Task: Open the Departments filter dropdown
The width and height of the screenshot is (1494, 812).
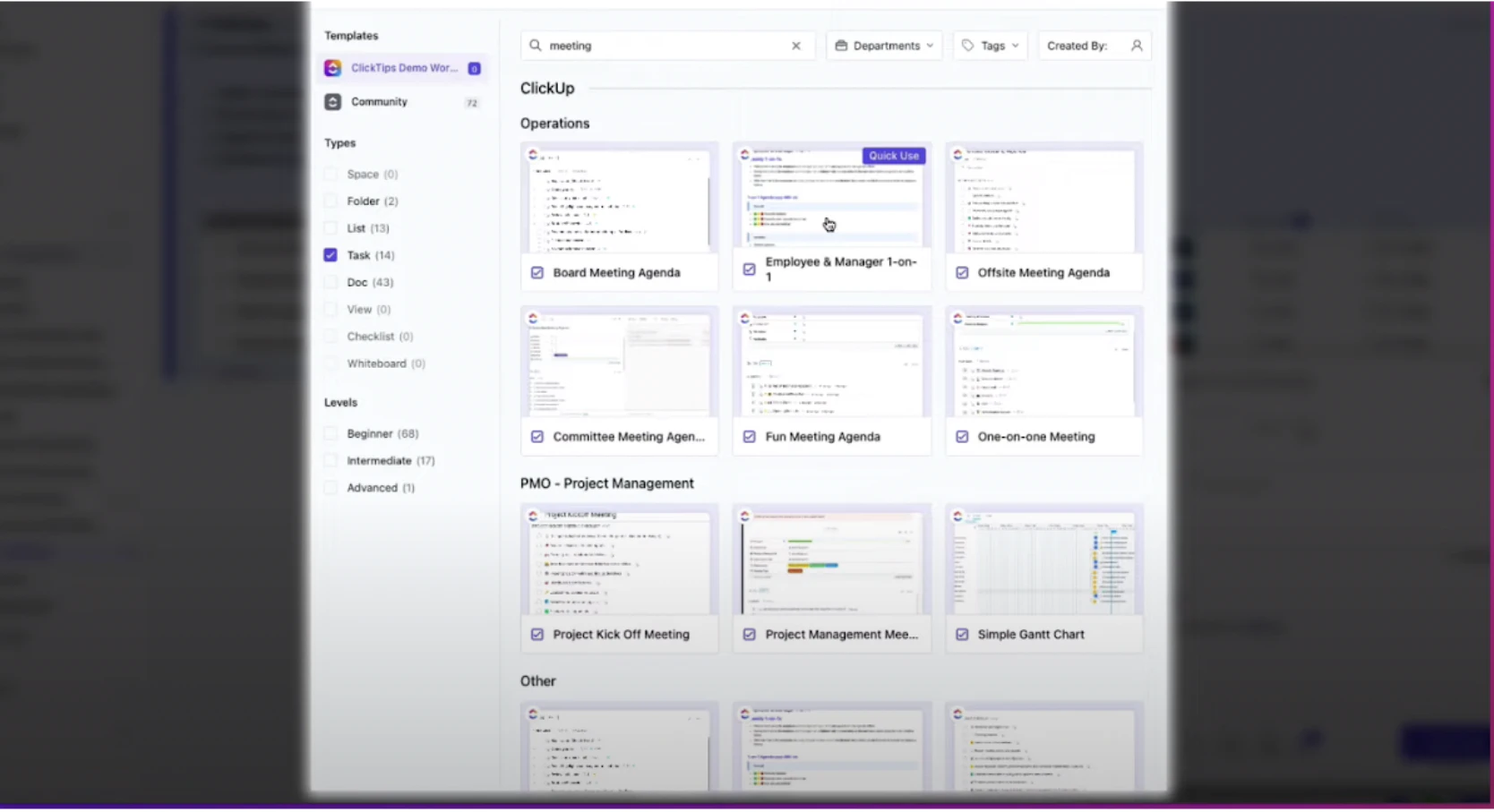Action: point(884,46)
